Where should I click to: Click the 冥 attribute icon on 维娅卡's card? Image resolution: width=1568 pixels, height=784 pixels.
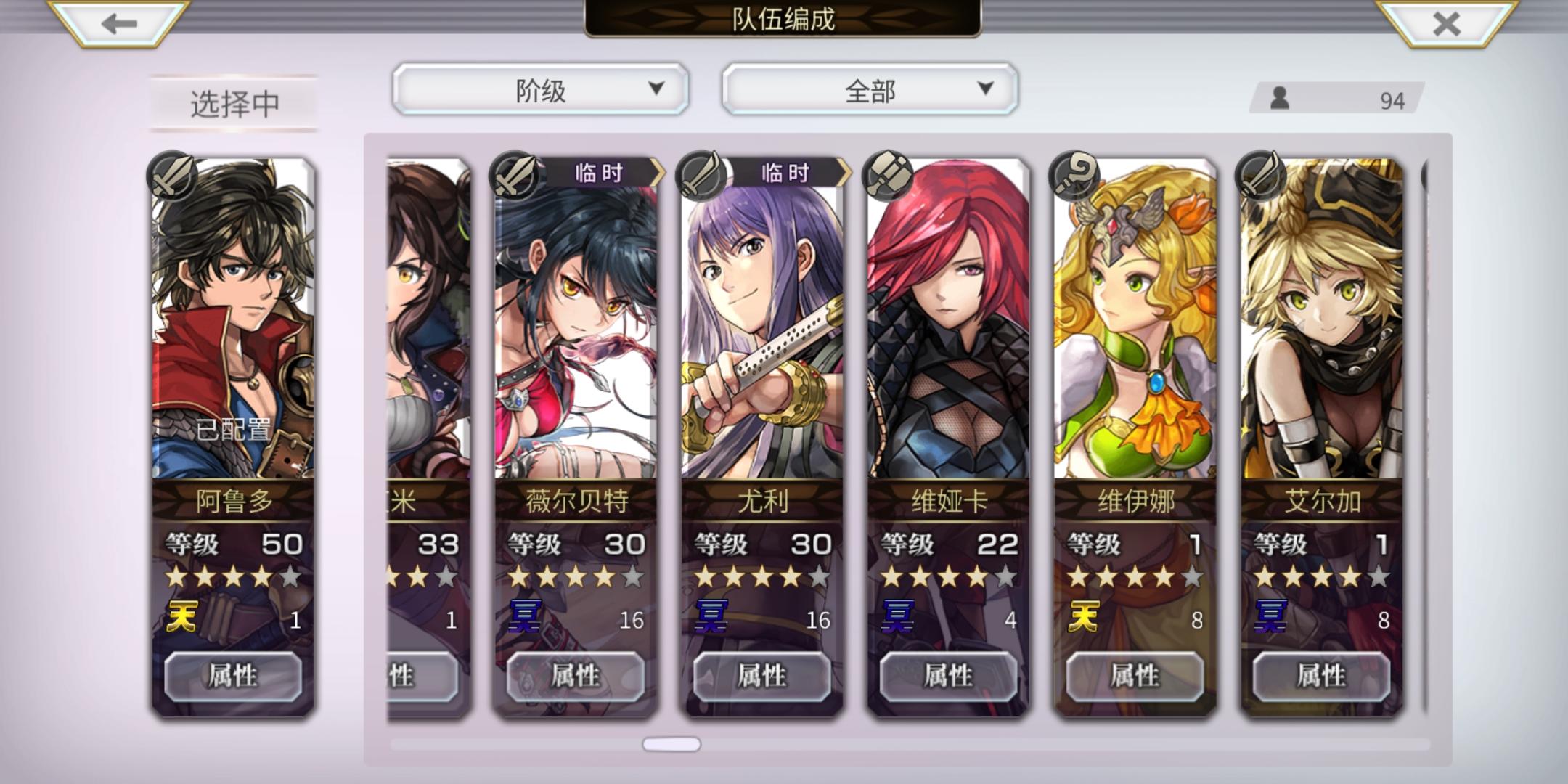(897, 617)
